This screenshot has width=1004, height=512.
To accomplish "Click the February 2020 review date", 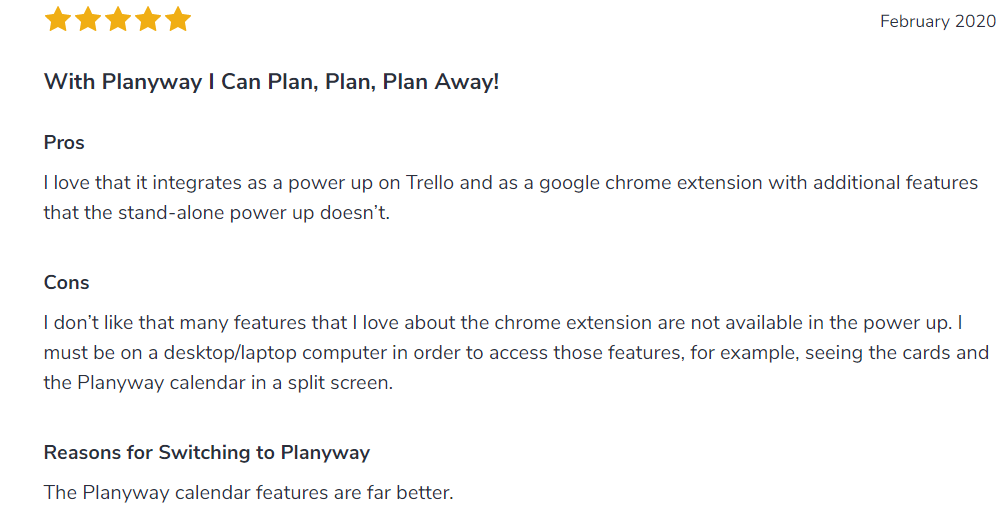I will [x=937, y=22].
